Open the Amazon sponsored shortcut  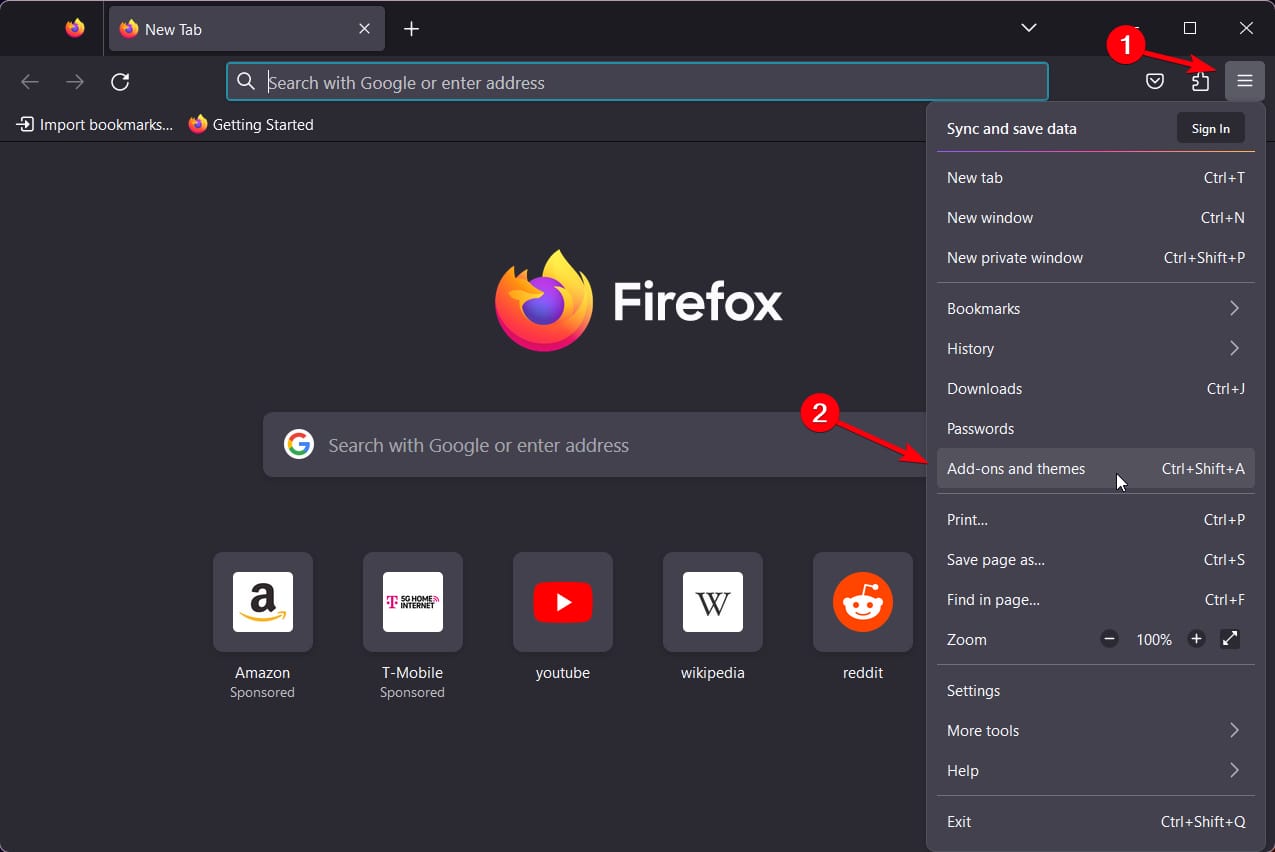pyautogui.click(x=262, y=602)
